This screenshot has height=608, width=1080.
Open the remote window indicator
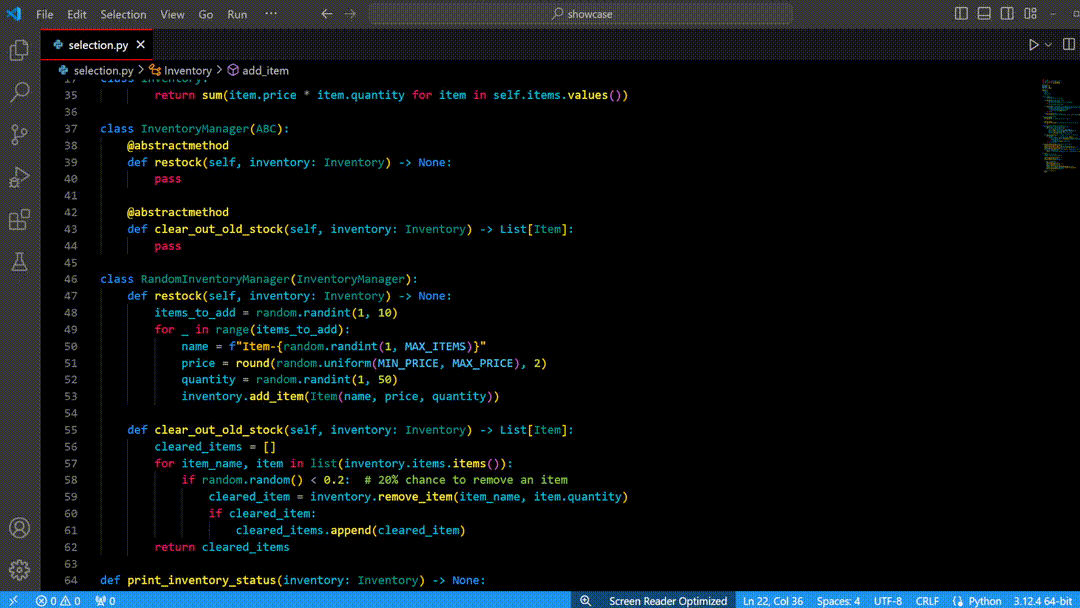(13, 600)
